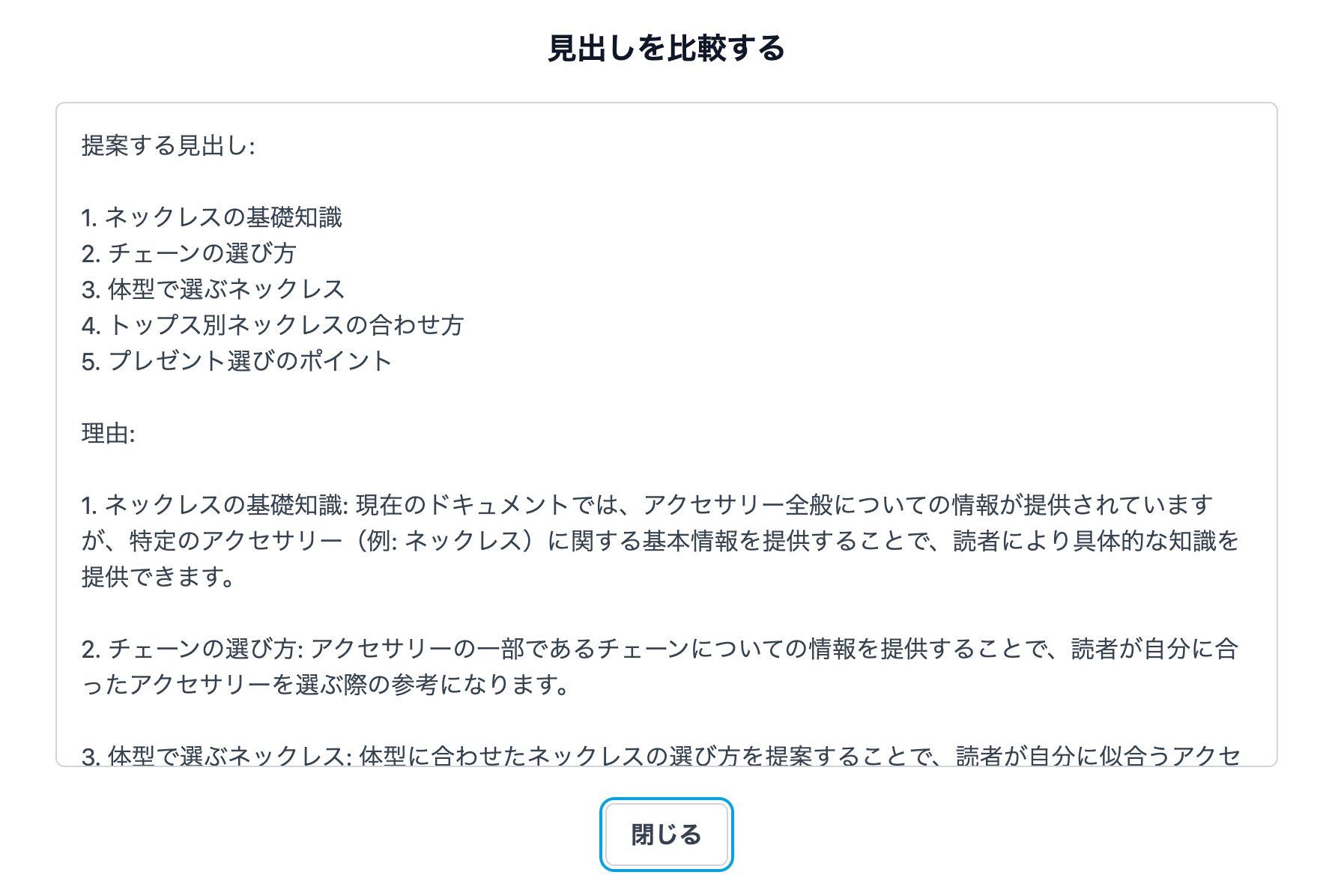Image resolution: width=1335 pixels, height=896 pixels.
Task: Select list item 2. チェーンの選び方
Action: [x=189, y=253]
